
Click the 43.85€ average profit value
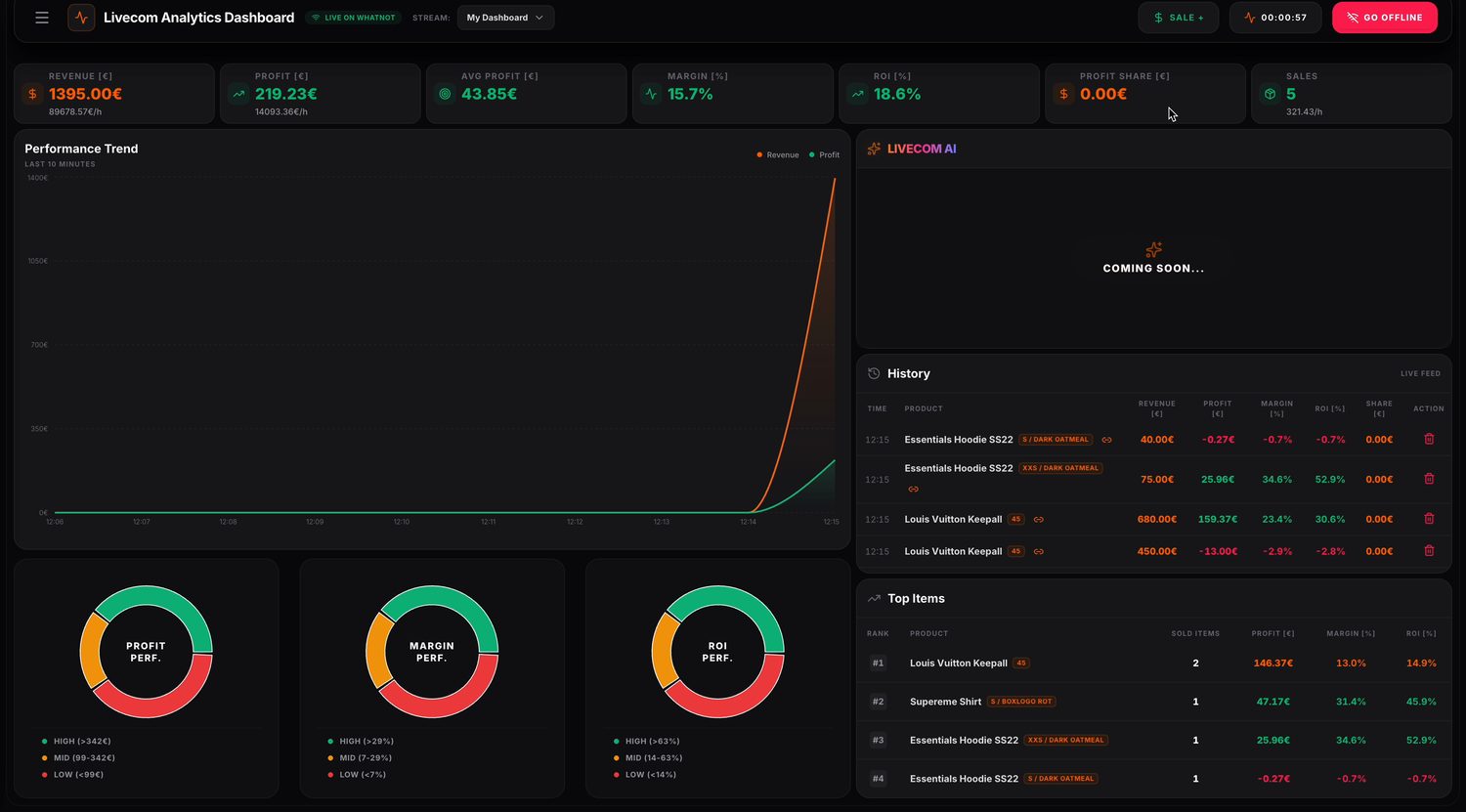[489, 94]
